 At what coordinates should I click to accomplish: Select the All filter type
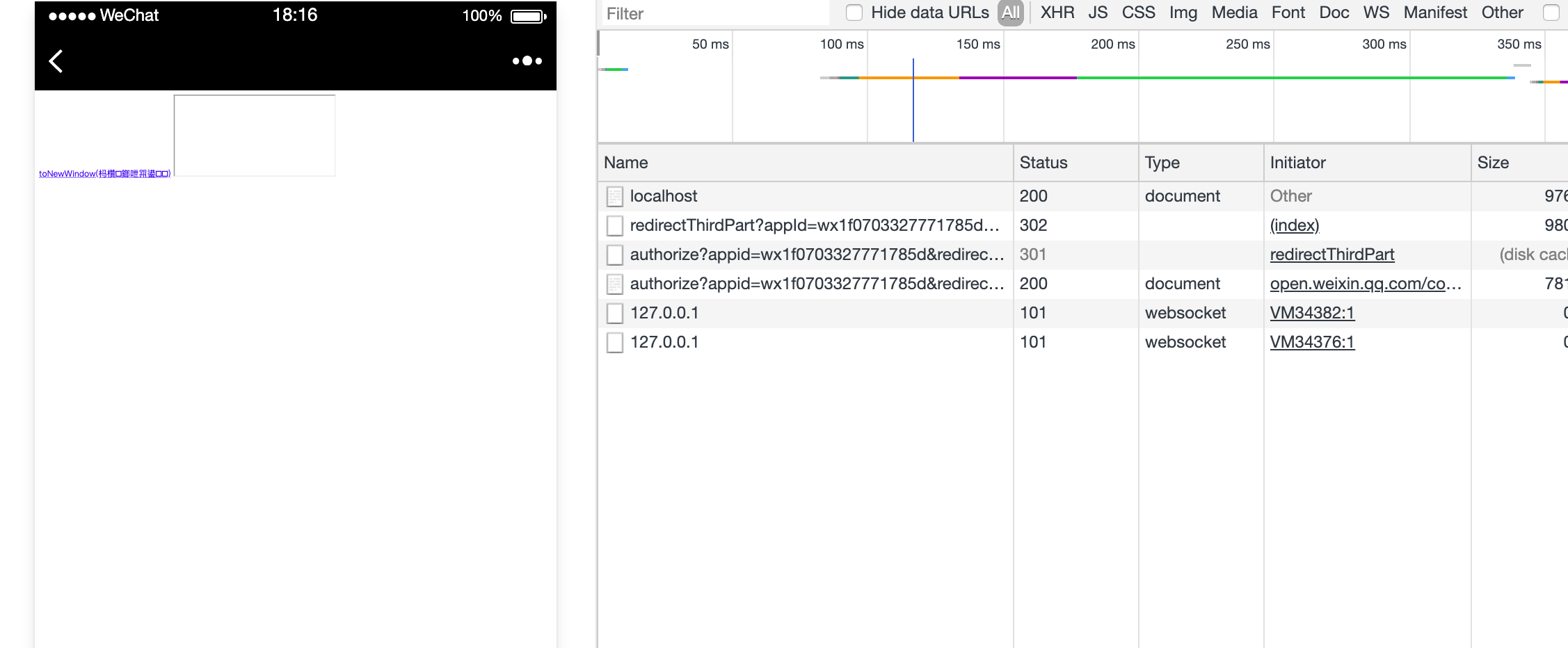[1011, 13]
